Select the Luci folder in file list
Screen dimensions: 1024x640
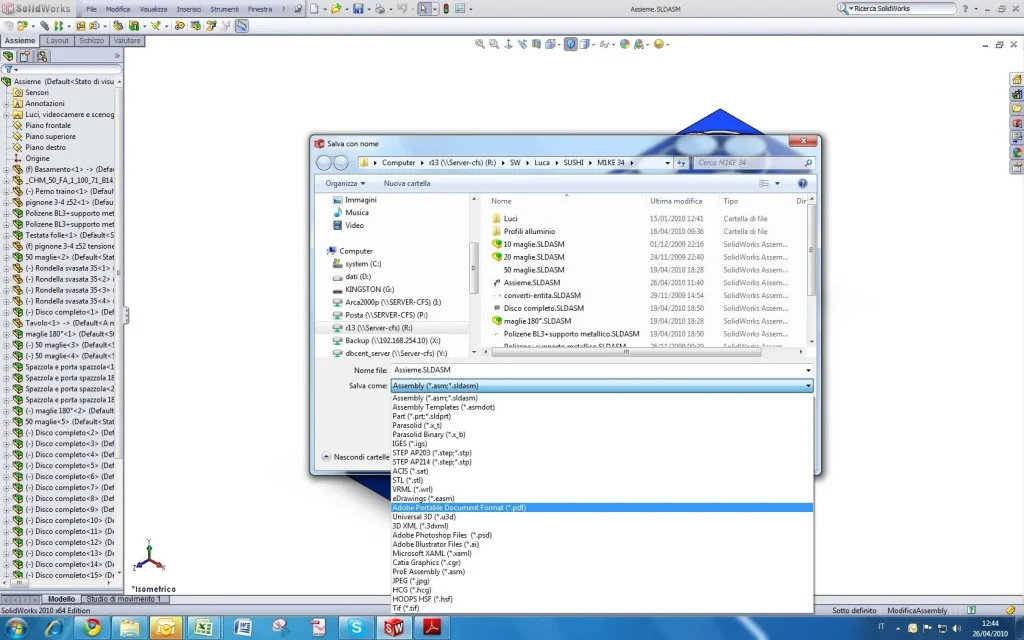pyautogui.click(x=511, y=219)
